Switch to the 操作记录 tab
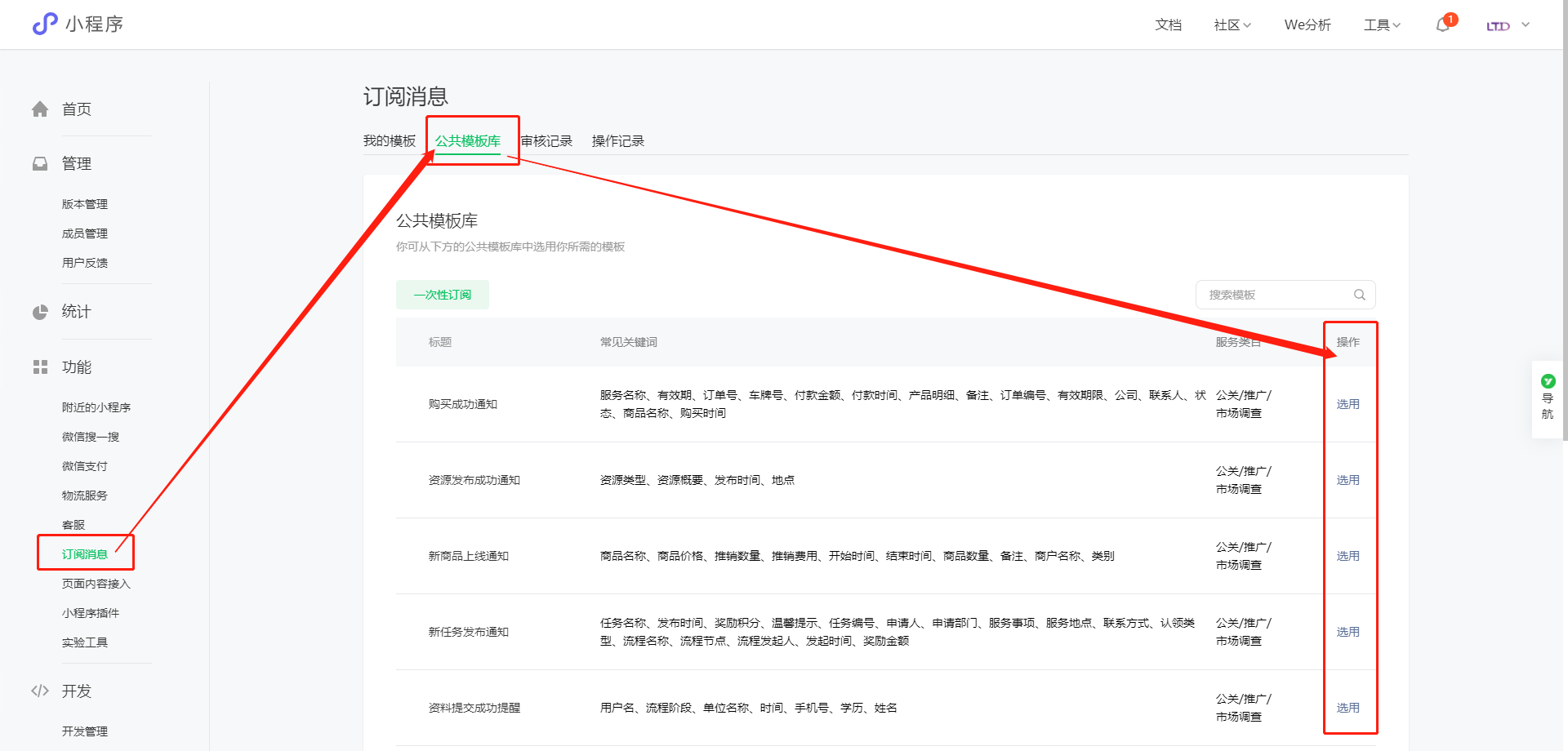This screenshot has height=751, width=1568. click(x=617, y=141)
